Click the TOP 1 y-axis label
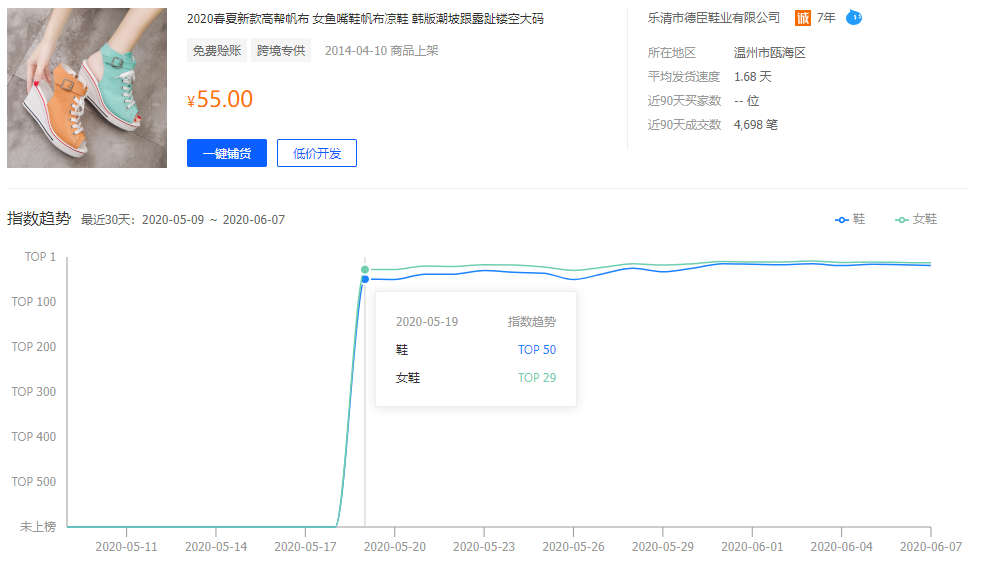Screen dimensions: 985x565 40,256
